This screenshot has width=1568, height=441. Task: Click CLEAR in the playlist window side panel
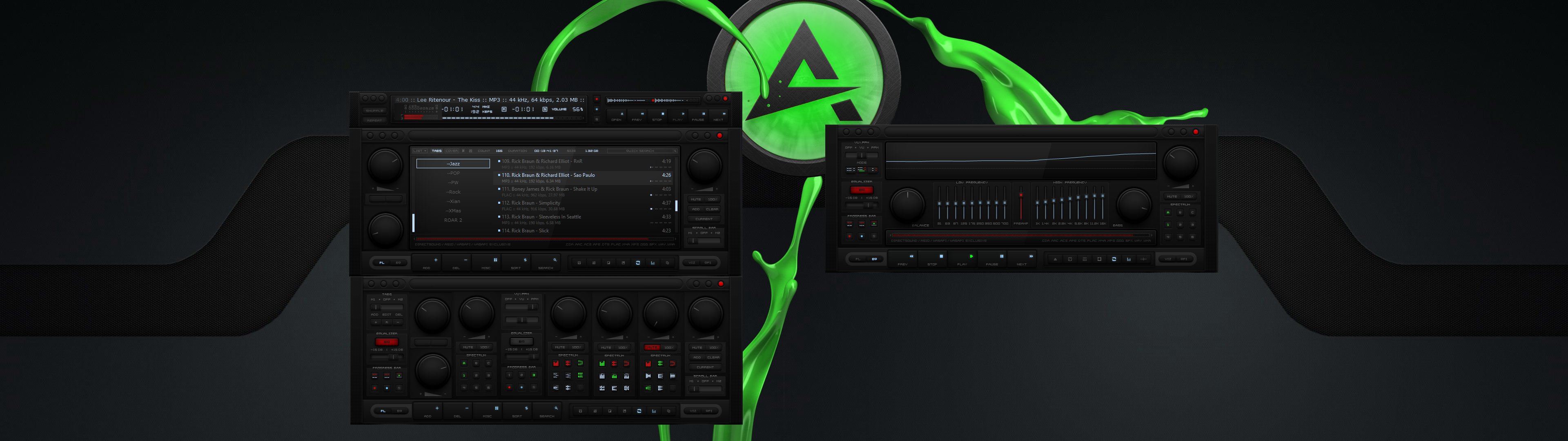(712, 209)
